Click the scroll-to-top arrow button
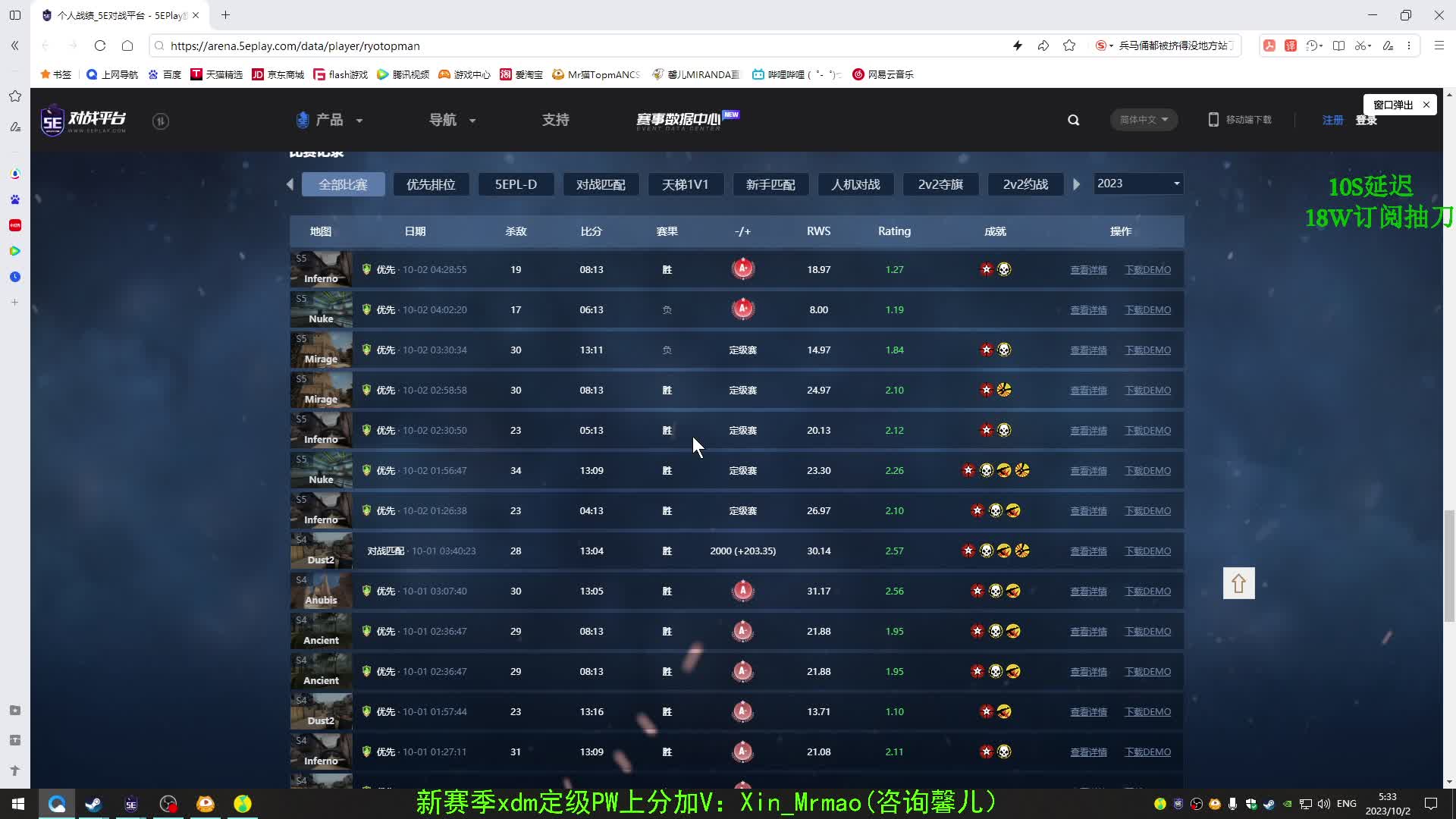This screenshot has width=1456, height=819. pyautogui.click(x=1238, y=583)
